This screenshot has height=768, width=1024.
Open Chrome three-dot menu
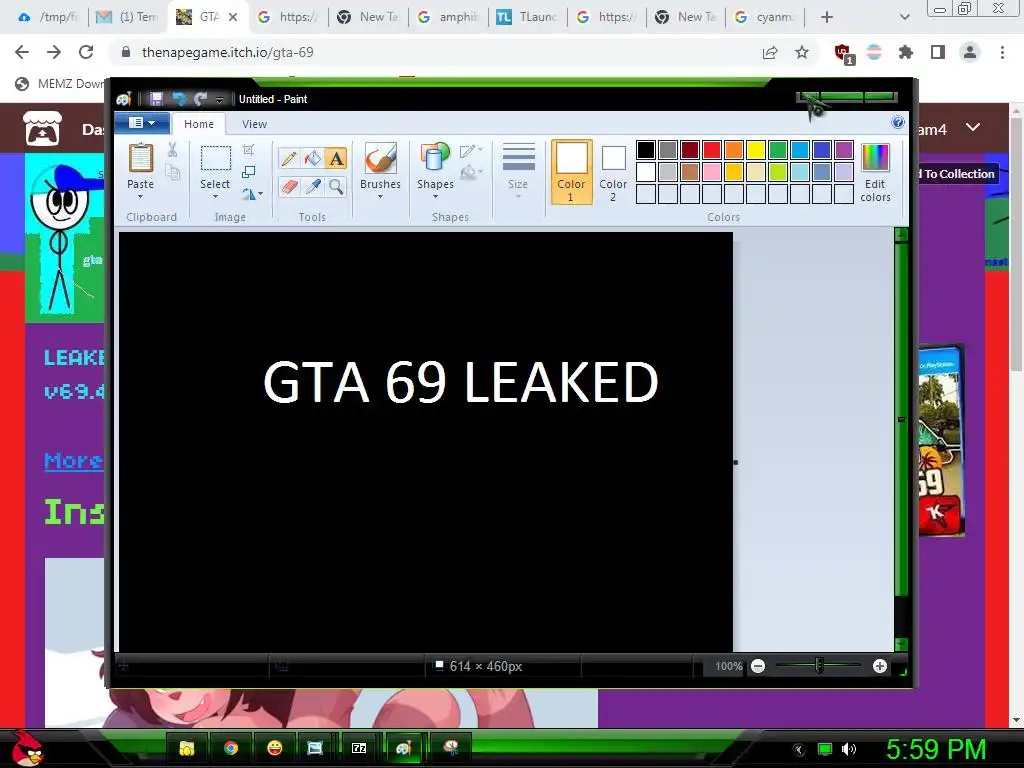(x=1002, y=52)
